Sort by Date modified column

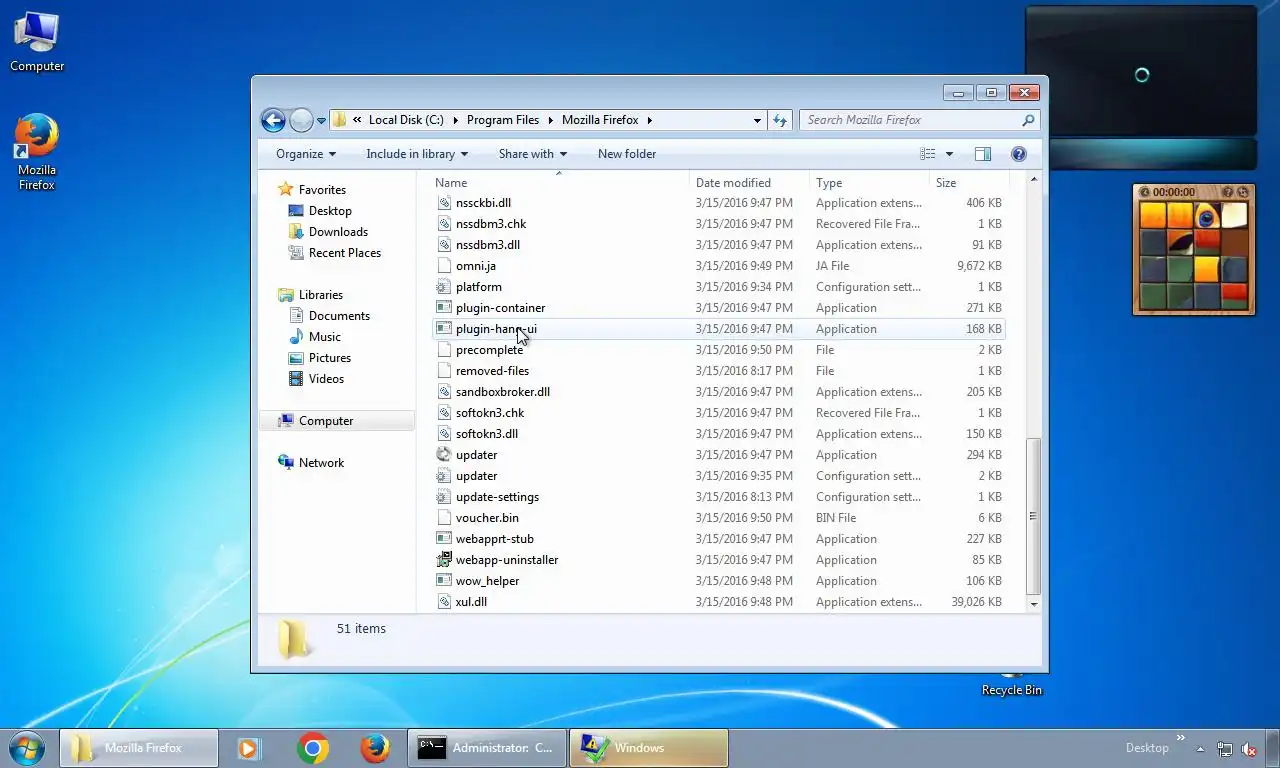pyautogui.click(x=733, y=183)
